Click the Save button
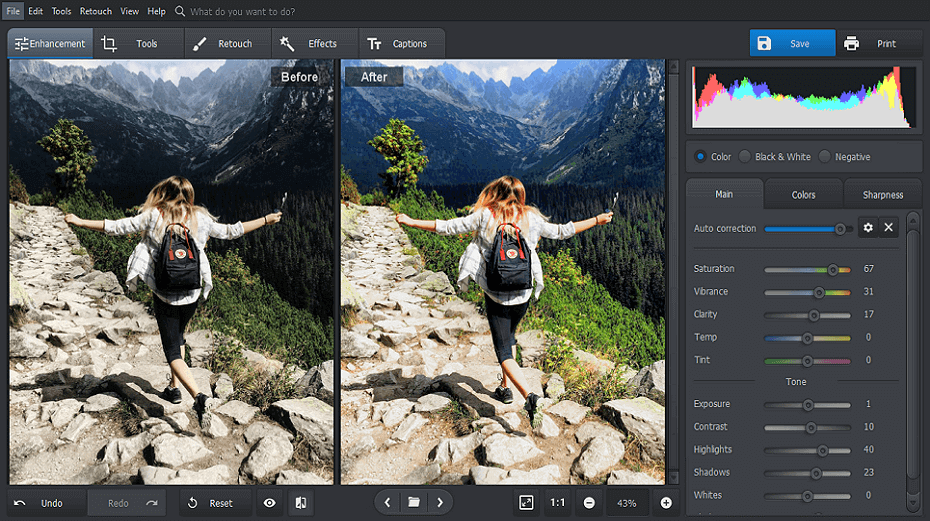 click(x=792, y=44)
